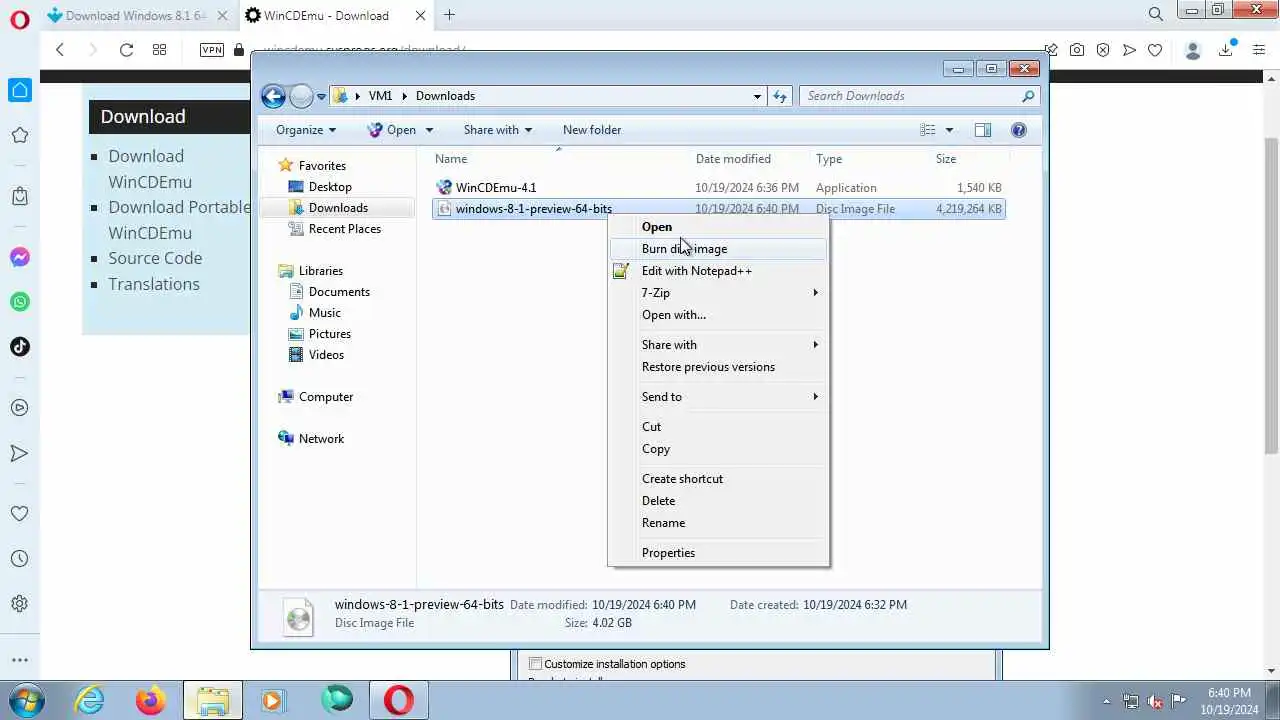This screenshot has width=1280, height=720.
Task: Open Source Code link on webpage
Action: coord(155,258)
